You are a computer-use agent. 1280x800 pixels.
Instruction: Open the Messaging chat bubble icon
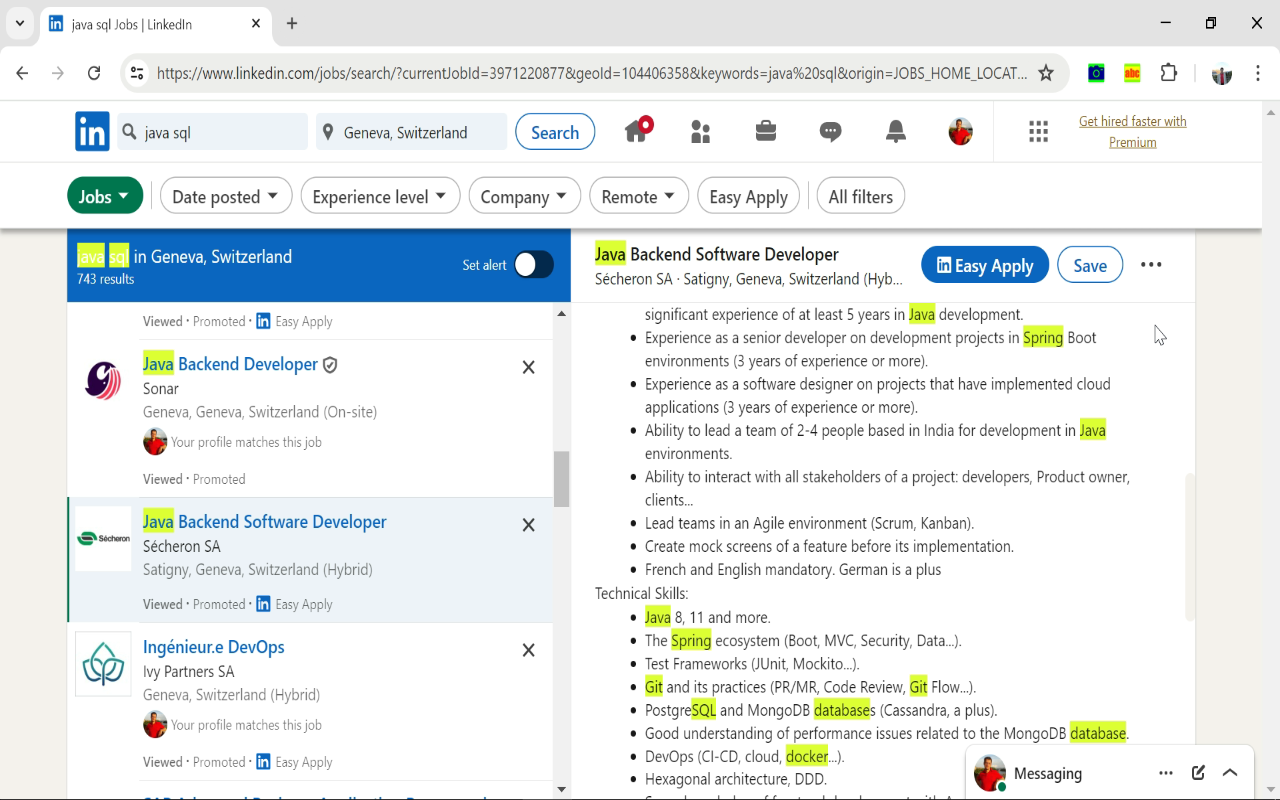pos(830,131)
